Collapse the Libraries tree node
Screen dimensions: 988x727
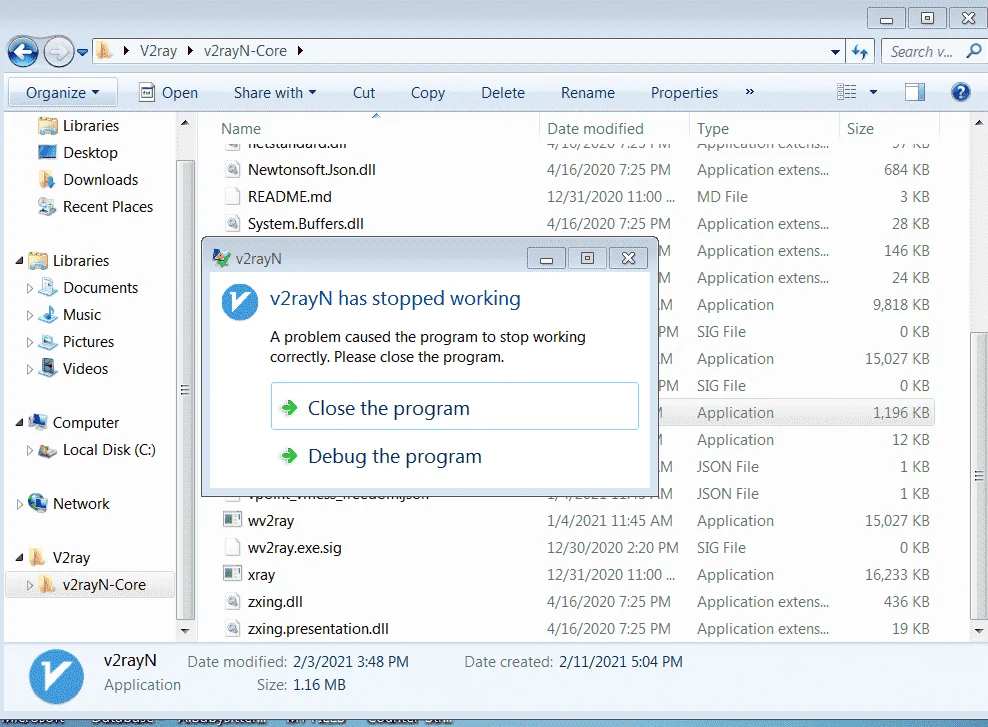tap(20, 261)
